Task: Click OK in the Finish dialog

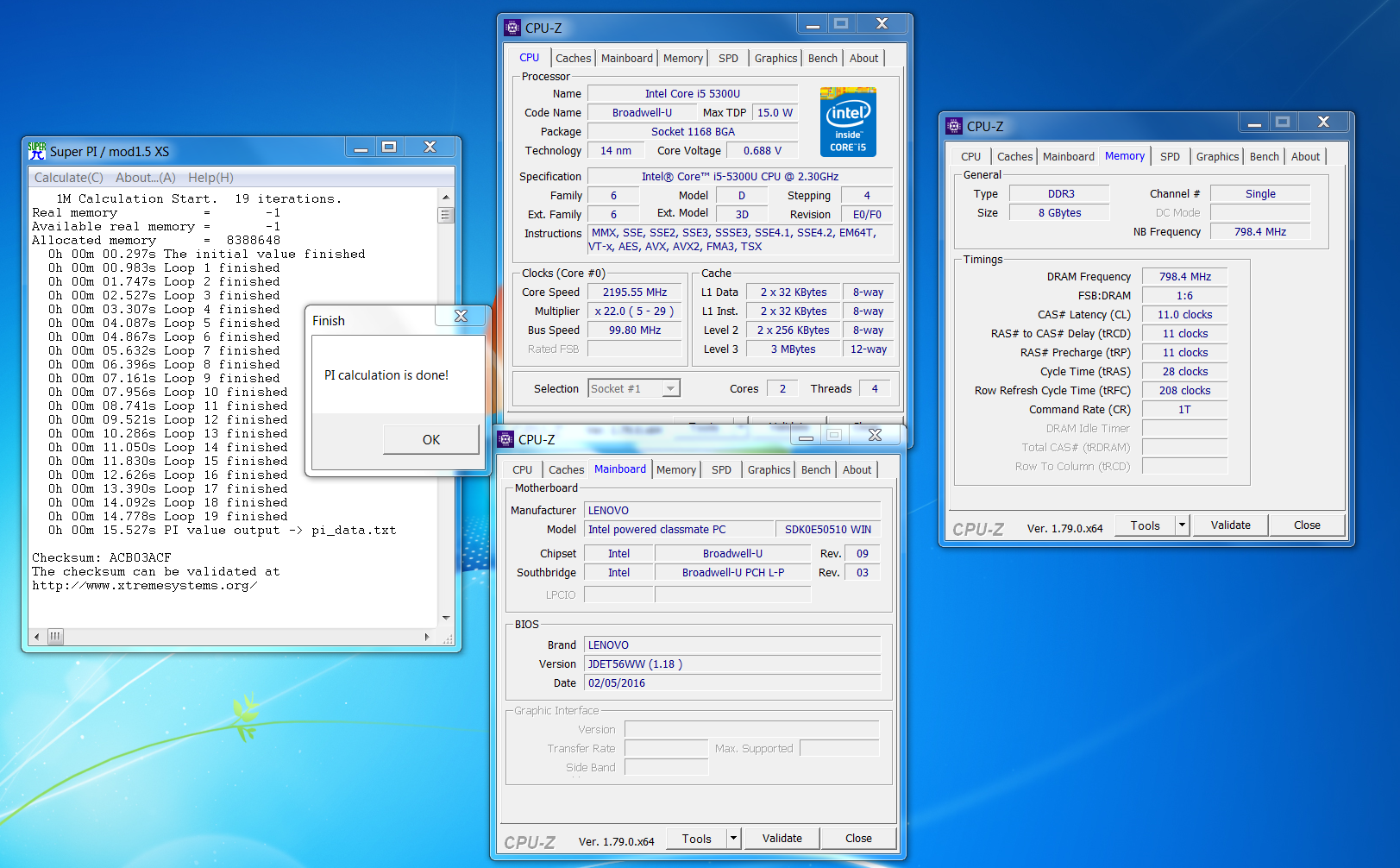Action: click(431, 439)
